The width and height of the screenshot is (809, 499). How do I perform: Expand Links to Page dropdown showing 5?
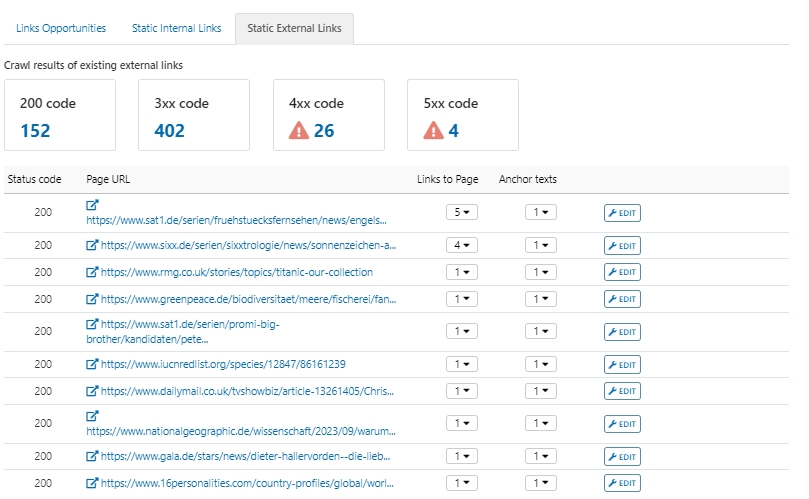(x=462, y=212)
